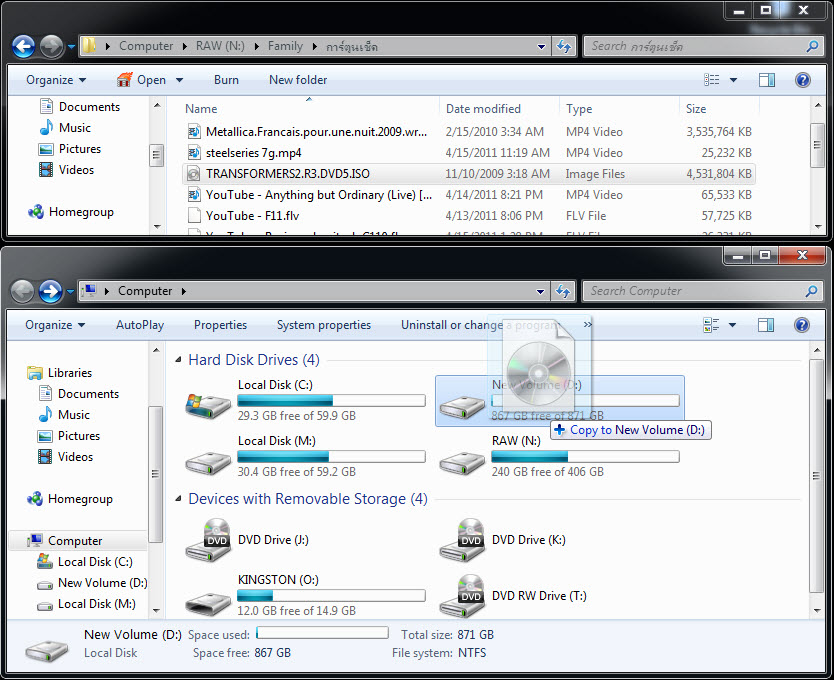
Task: Click KINGSTON (O:) capacity bar
Action: pyautogui.click(x=331, y=595)
